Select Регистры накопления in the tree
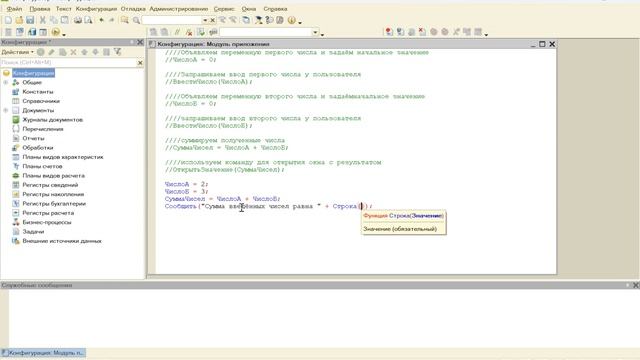640x360 pixels. pyautogui.click(x=53, y=194)
